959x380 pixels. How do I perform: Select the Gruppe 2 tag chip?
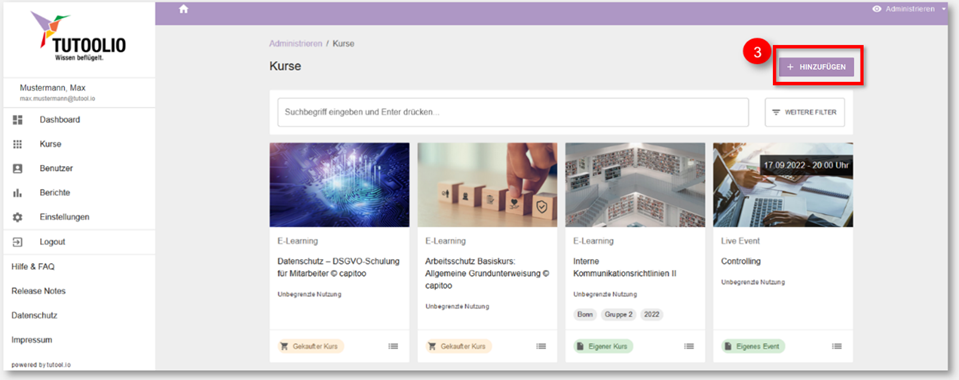tap(619, 315)
